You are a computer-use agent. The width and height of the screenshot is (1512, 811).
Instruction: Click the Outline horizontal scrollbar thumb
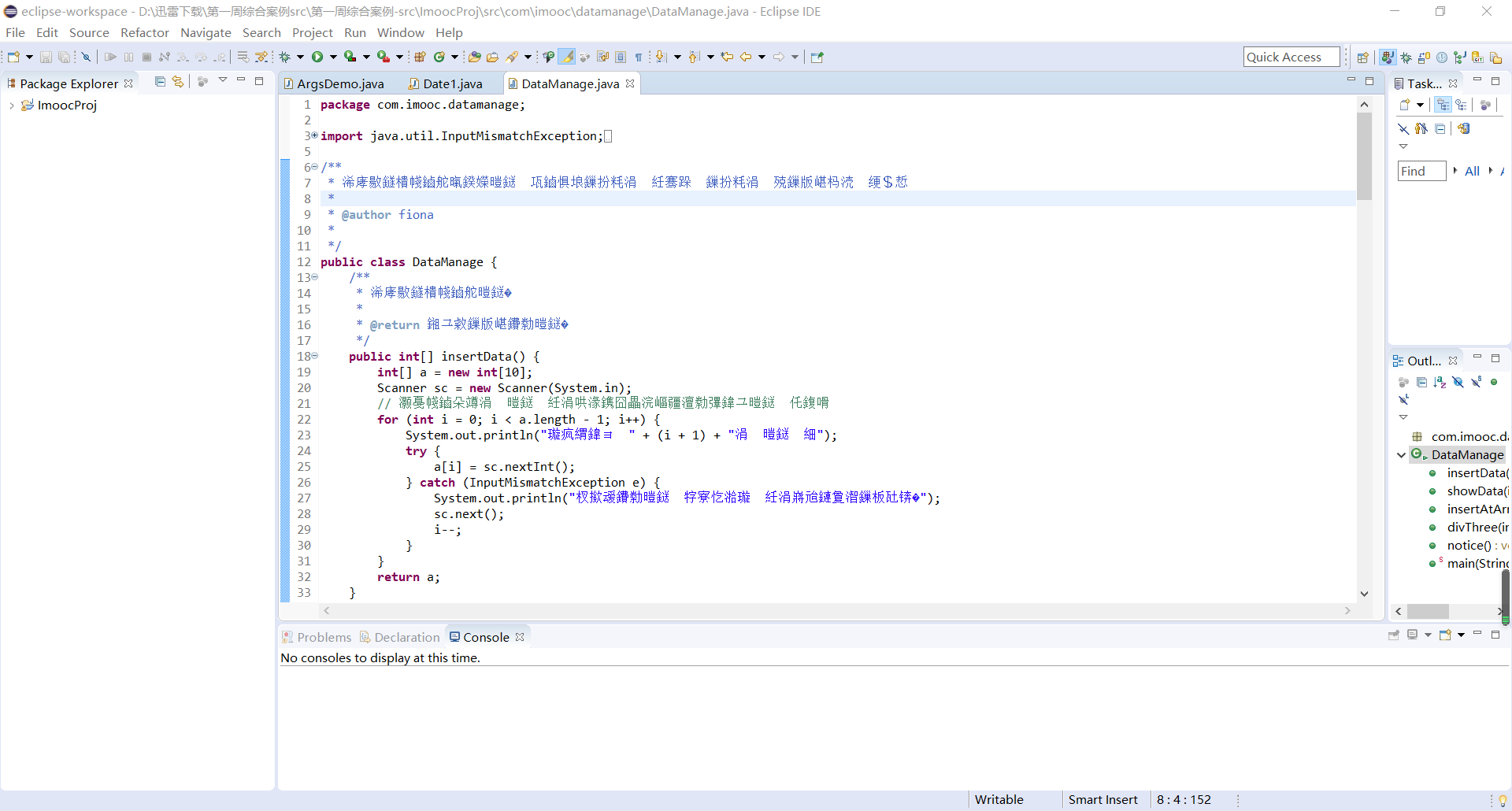coord(1428,612)
